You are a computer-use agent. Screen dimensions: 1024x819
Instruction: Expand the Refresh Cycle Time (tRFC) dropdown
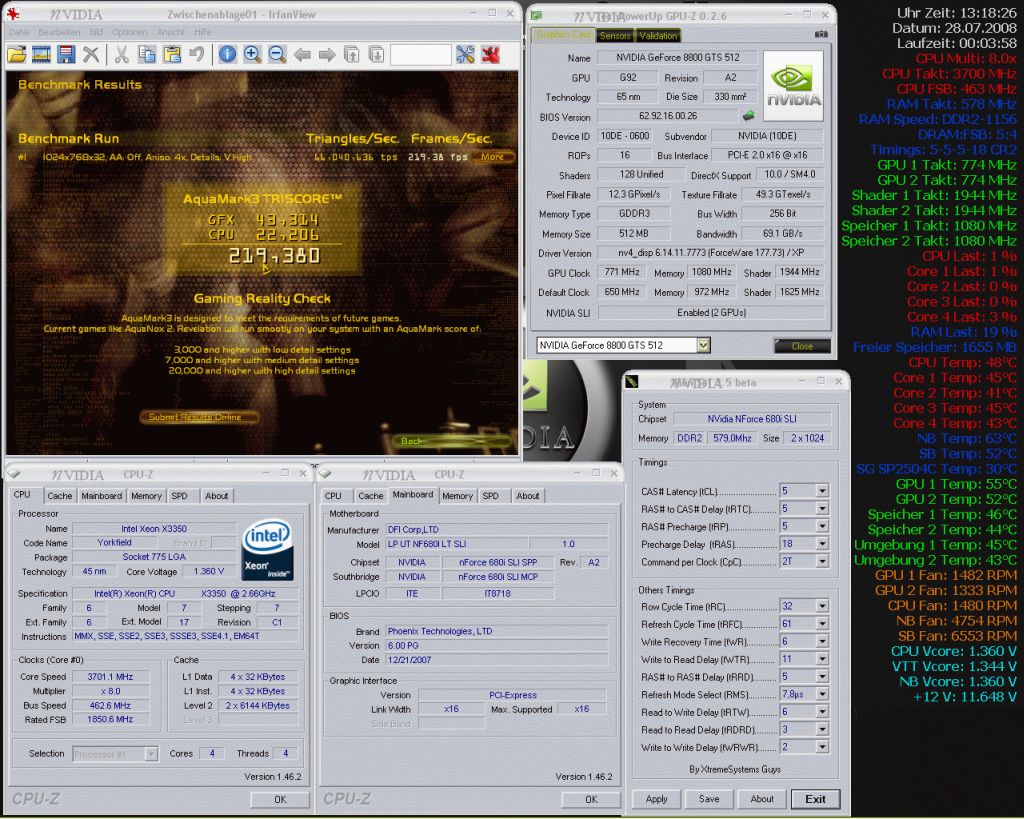click(822, 624)
